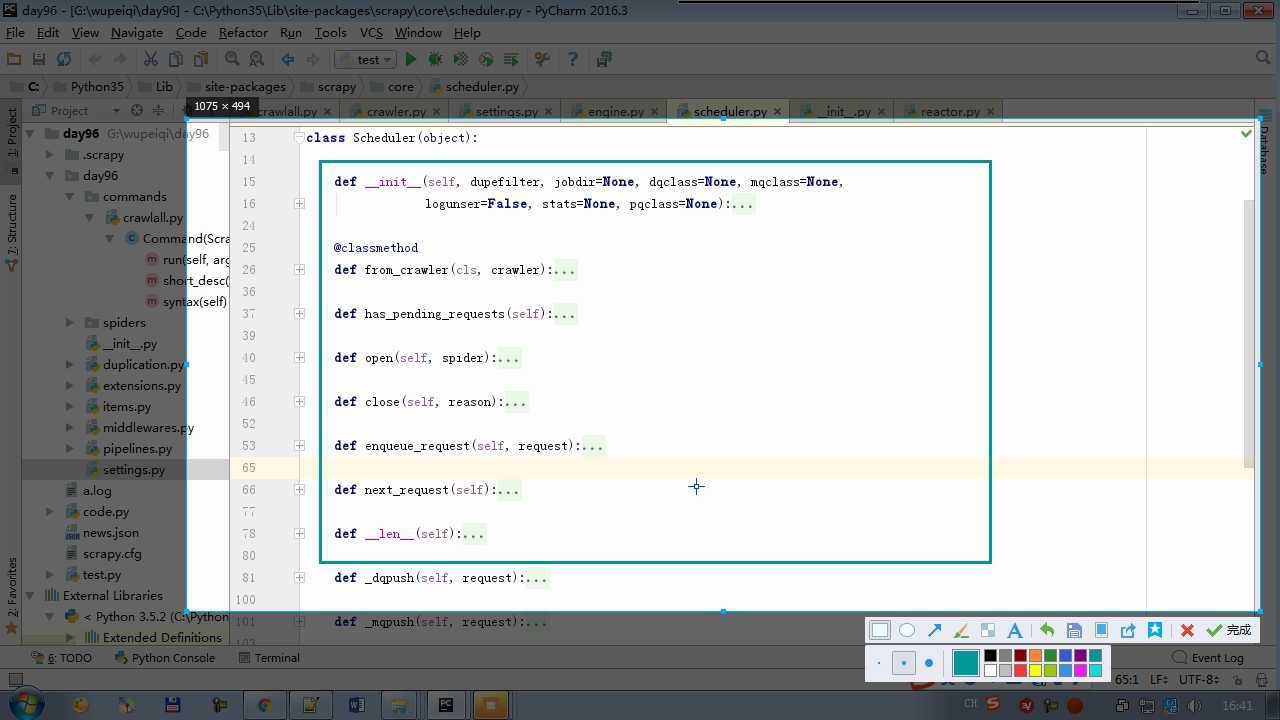Click 完成 to finish the screenshot
1280x720 pixels.
[x=1229, y=630]
